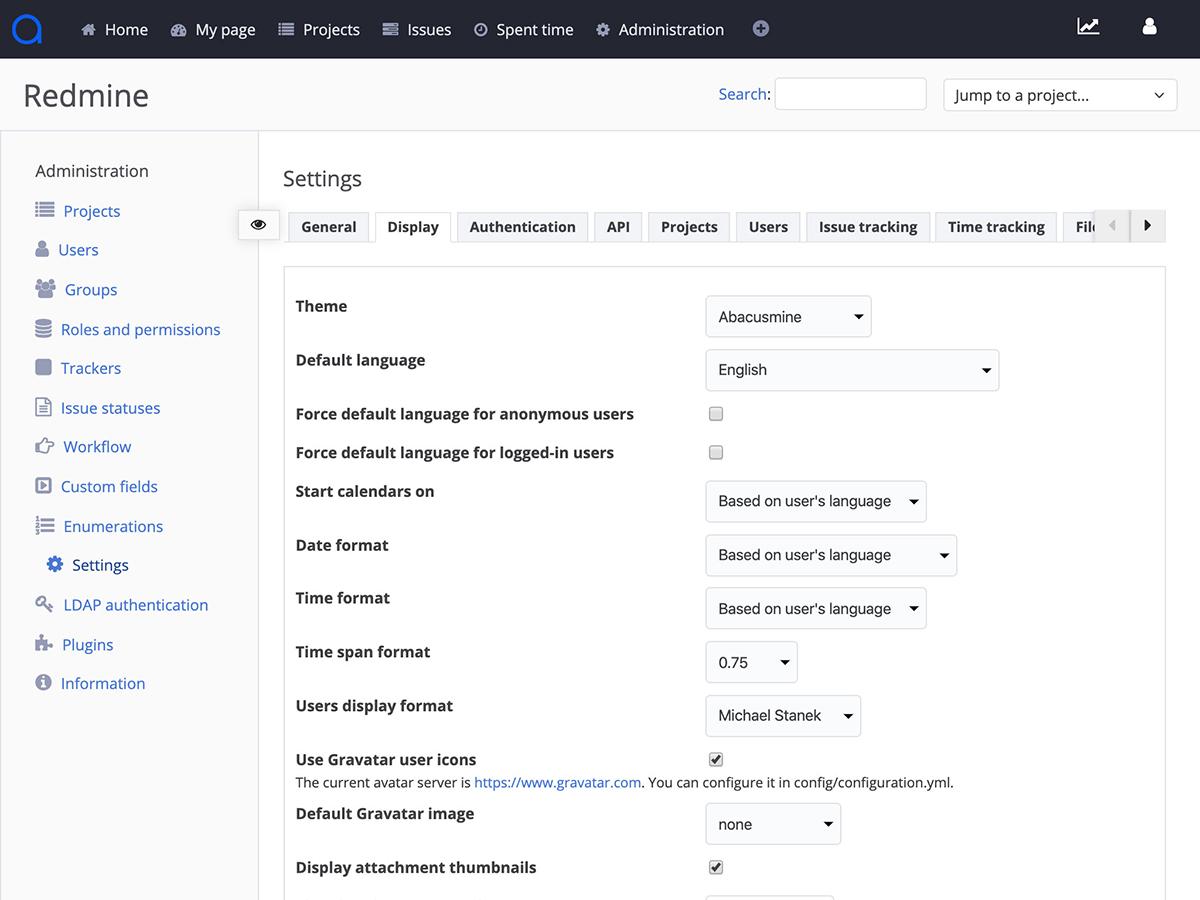1200x900 pixels.
Task: Open the Time format dropdown
Action: pos(816,609)
